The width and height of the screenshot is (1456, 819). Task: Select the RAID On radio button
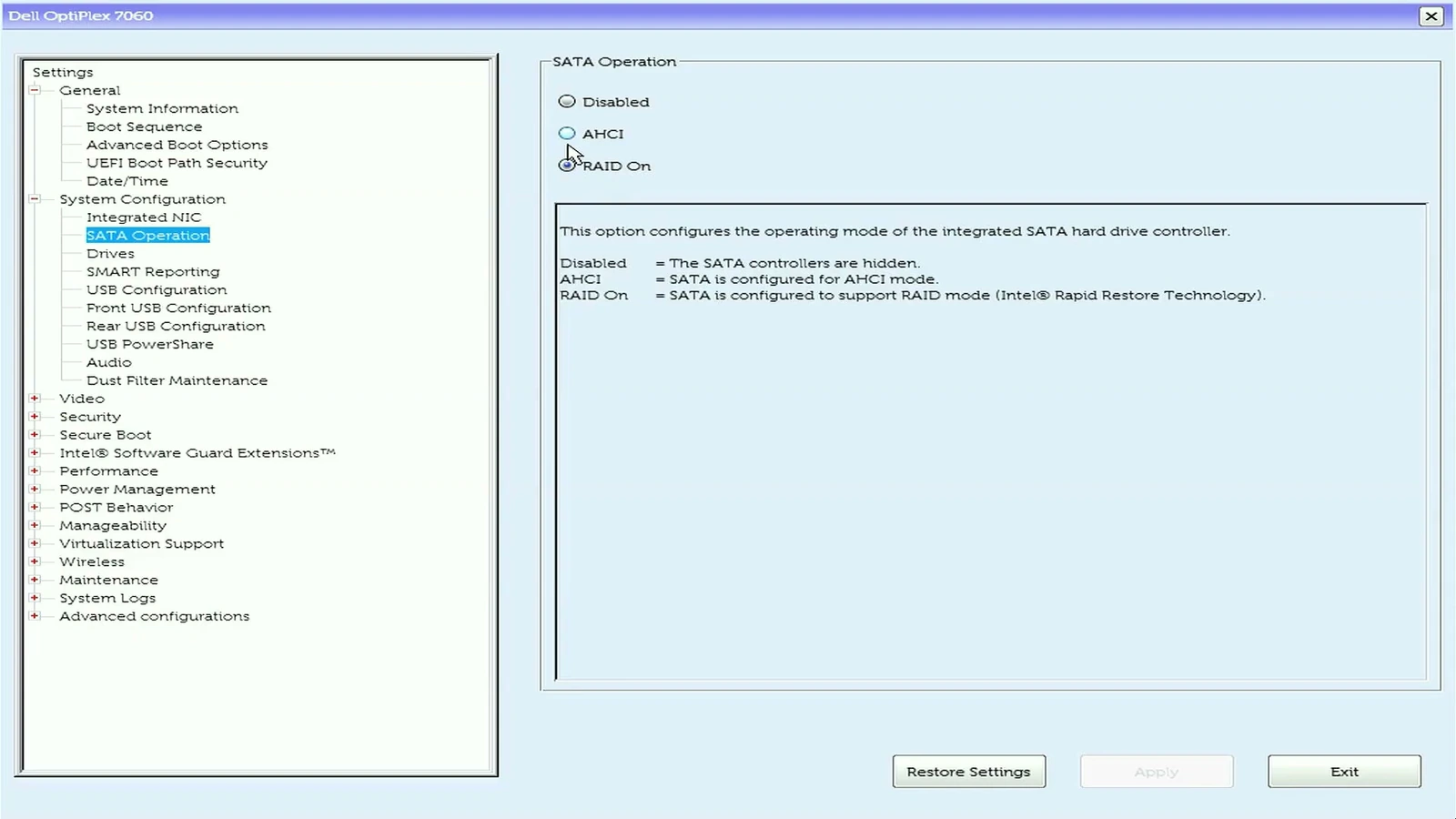click(x=567, y=165)
